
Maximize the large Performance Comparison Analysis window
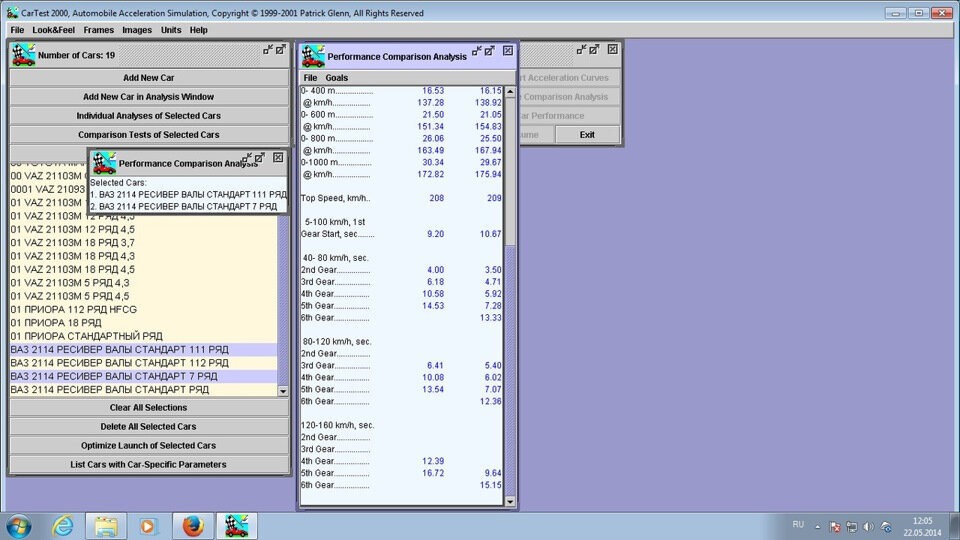[x=489, y=51]
